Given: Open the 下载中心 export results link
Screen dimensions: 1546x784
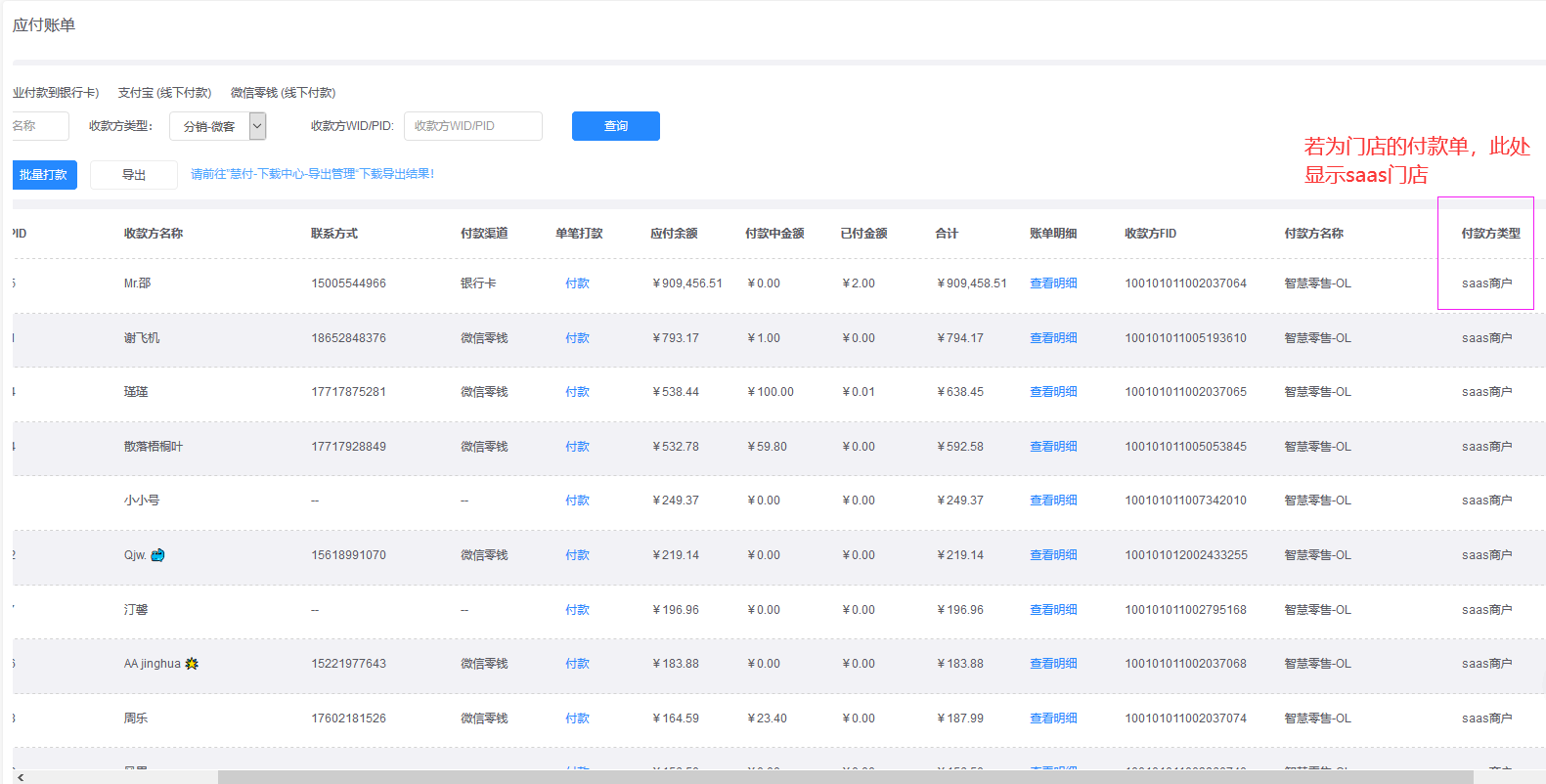Looking at the screenshot, I should [312, 174].
